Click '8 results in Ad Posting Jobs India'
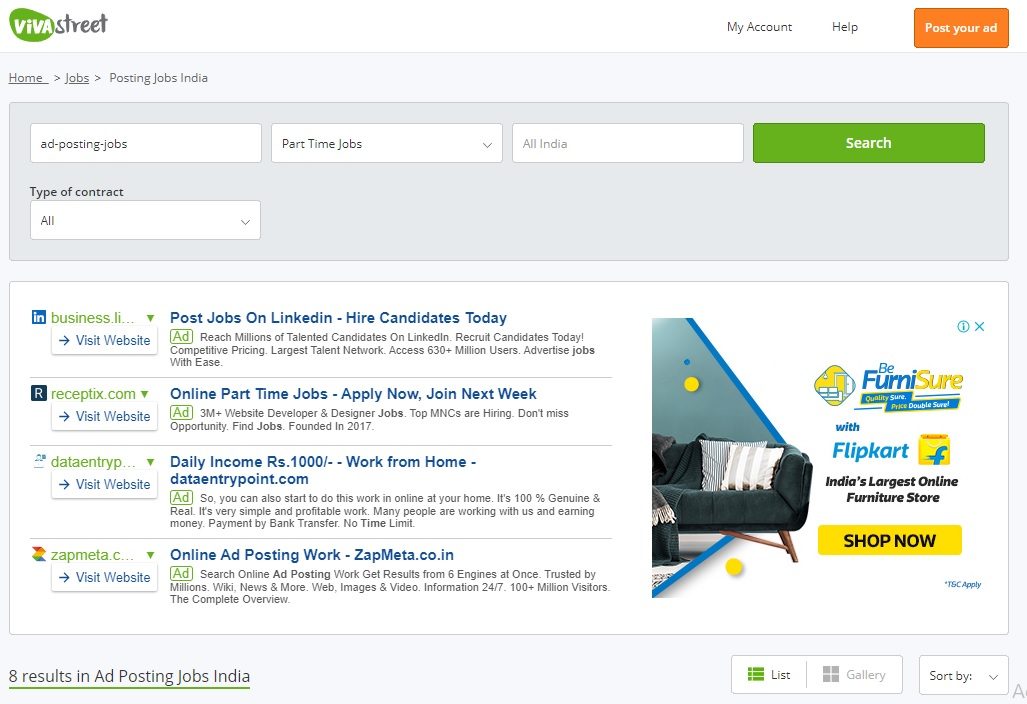 coord(129,676)
